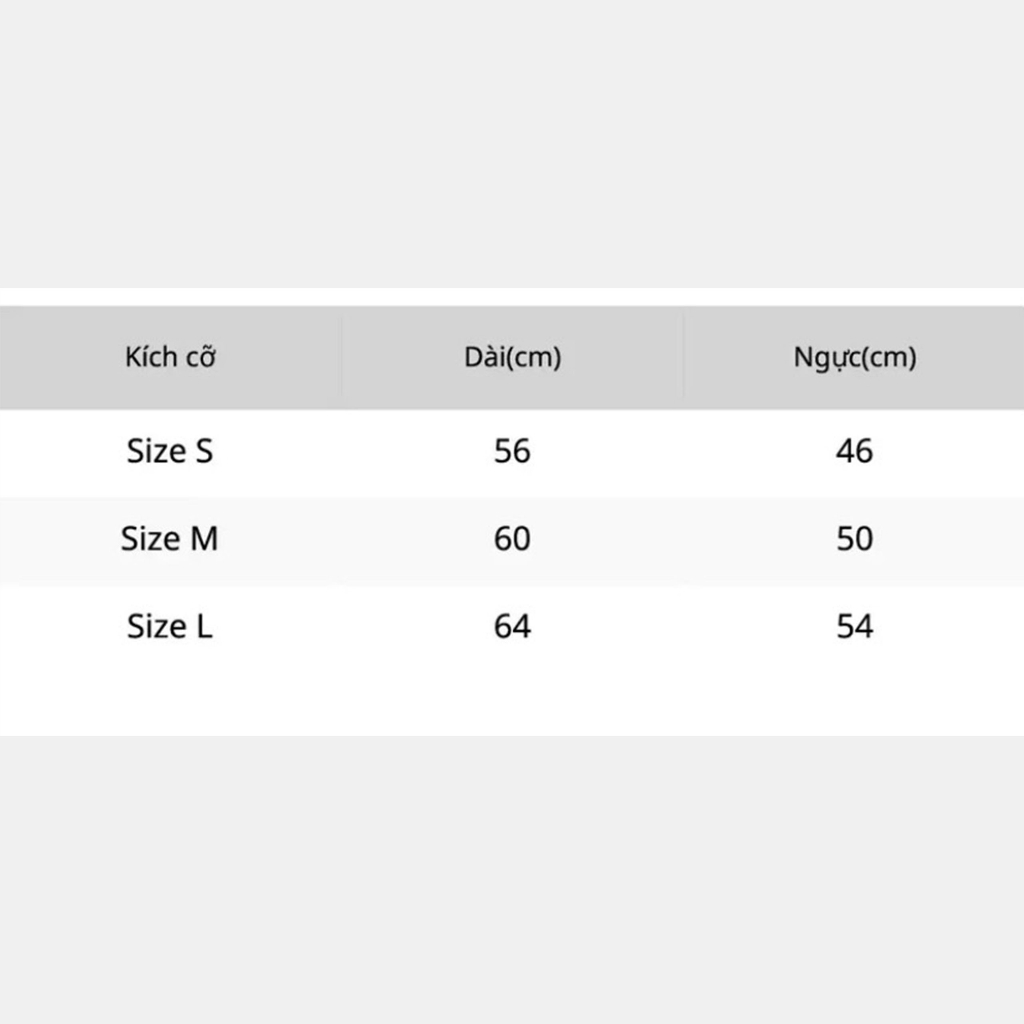Click blank white space under Size L row

coord(512,695)
